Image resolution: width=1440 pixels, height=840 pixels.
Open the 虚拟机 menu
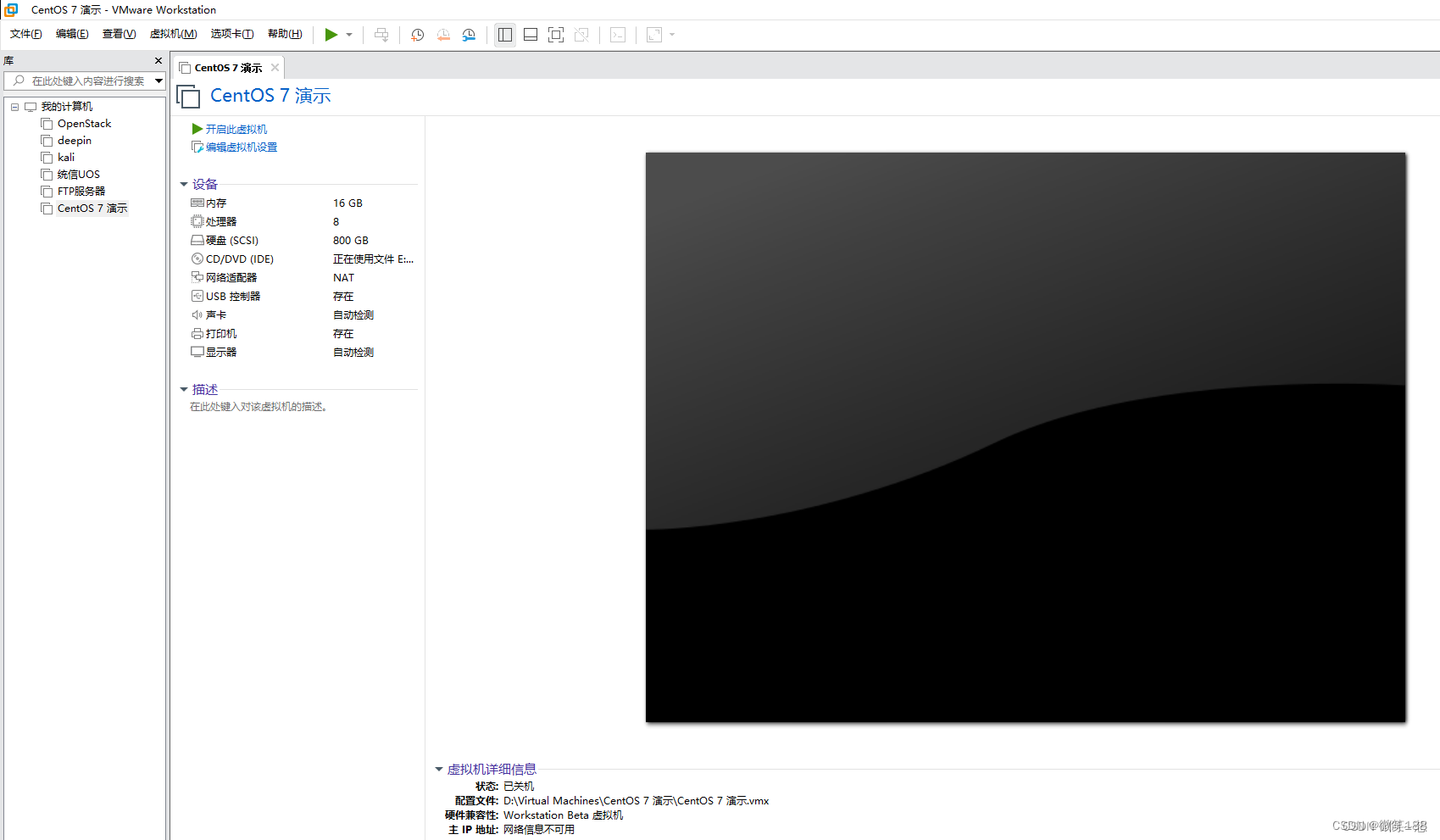173,34
